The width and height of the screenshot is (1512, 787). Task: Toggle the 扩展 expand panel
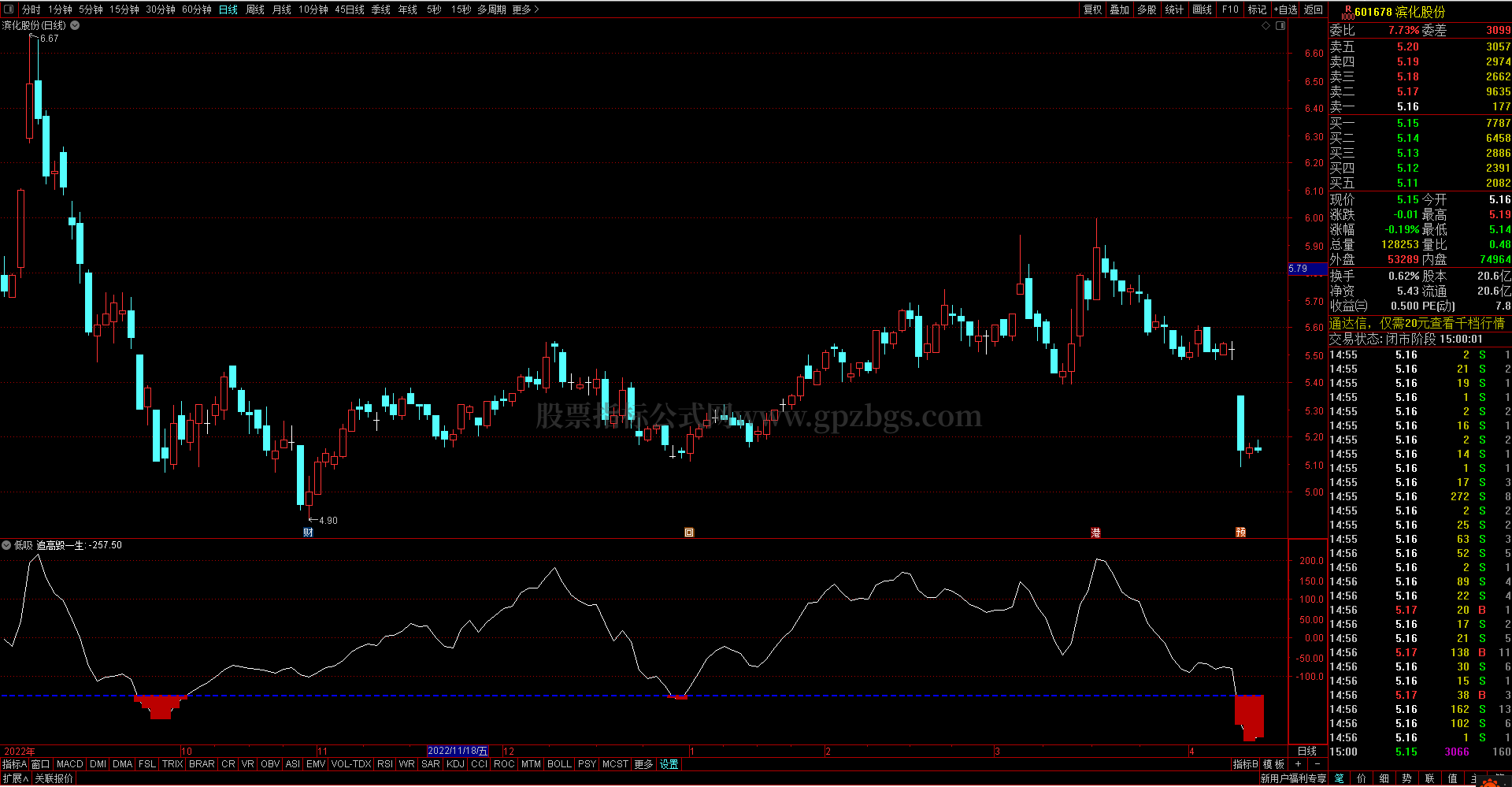15,778
